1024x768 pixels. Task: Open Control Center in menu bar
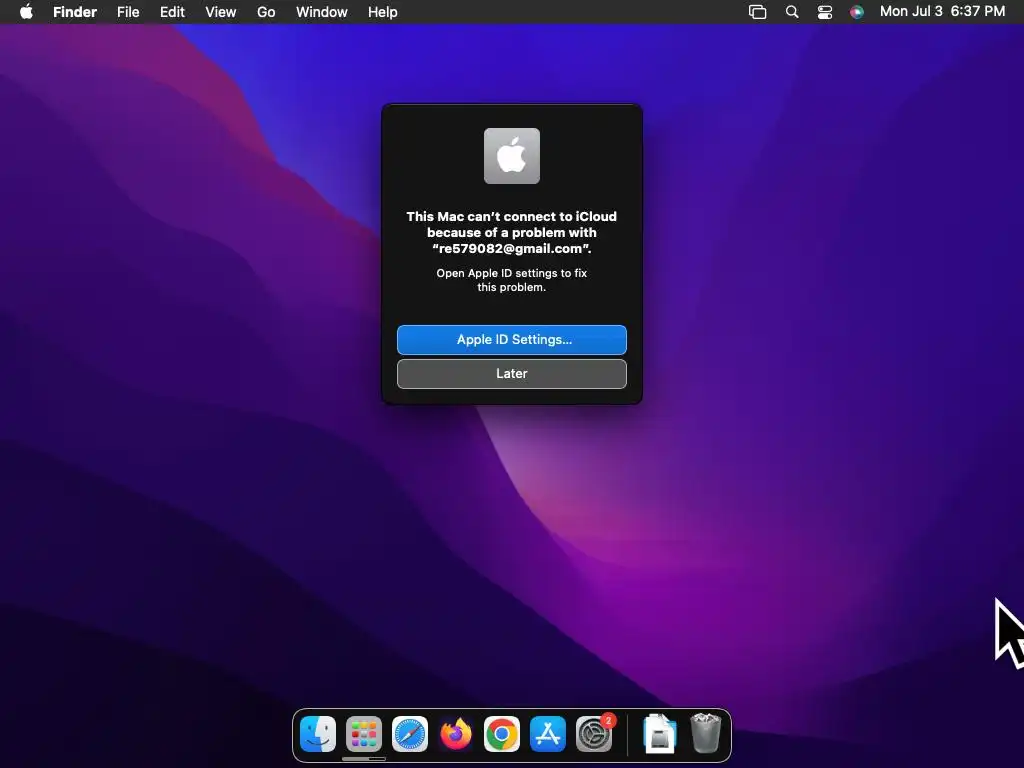(825, 12)
